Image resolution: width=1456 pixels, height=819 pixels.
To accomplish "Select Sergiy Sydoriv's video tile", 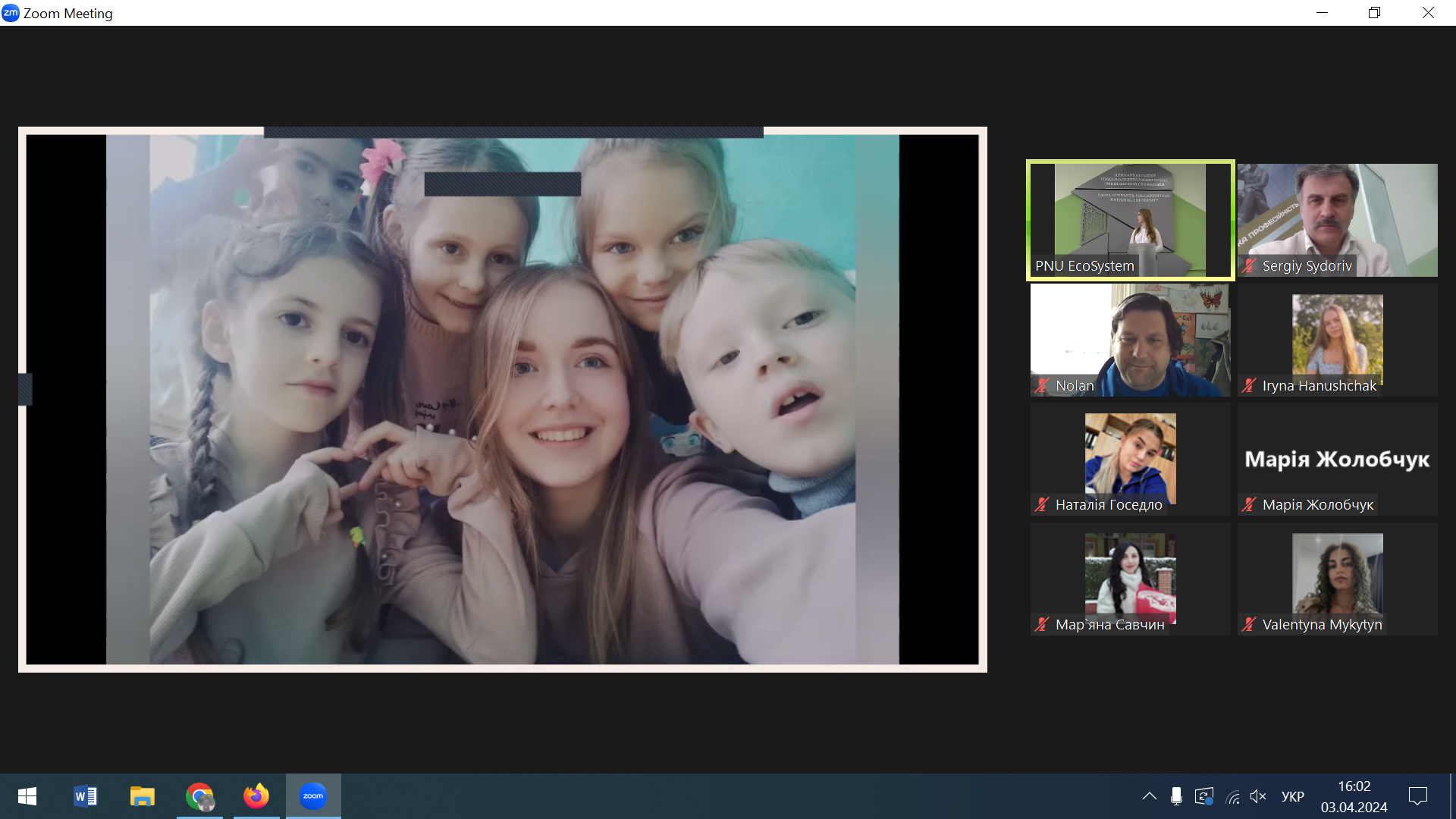I will 1337,220.
